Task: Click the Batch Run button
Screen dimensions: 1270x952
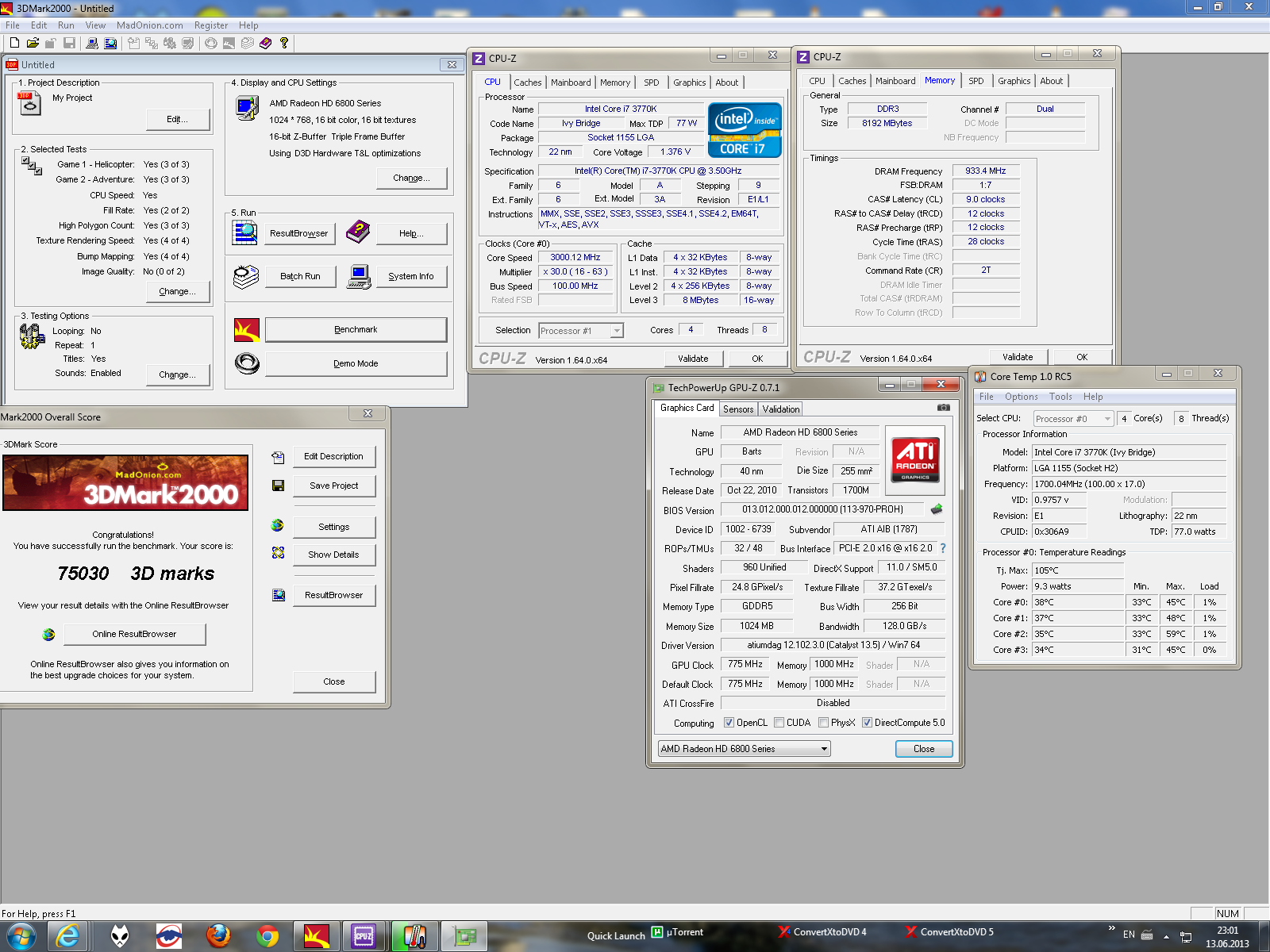Action: [300, 276]
